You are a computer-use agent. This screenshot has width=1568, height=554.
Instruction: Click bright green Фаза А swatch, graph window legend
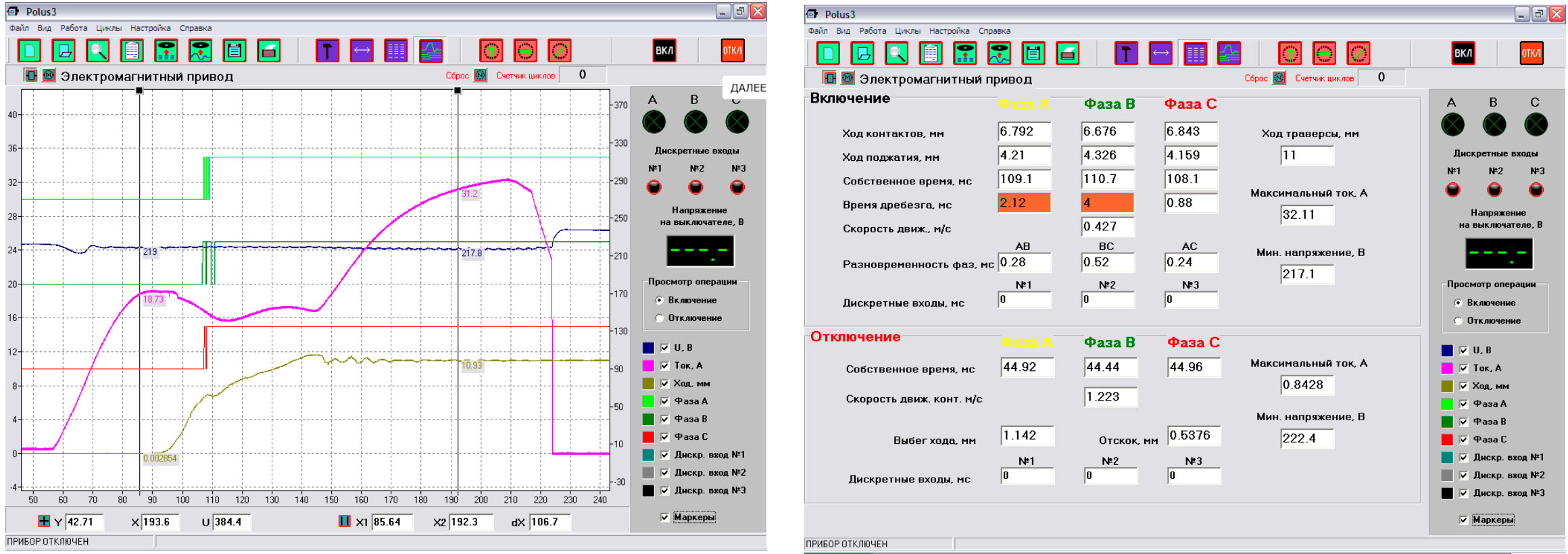(x=648, y=401)
